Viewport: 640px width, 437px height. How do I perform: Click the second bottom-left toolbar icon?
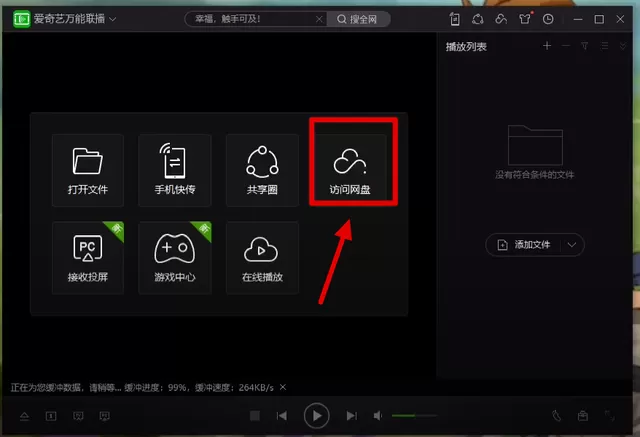pyautogui.click(x=51, y=416)
